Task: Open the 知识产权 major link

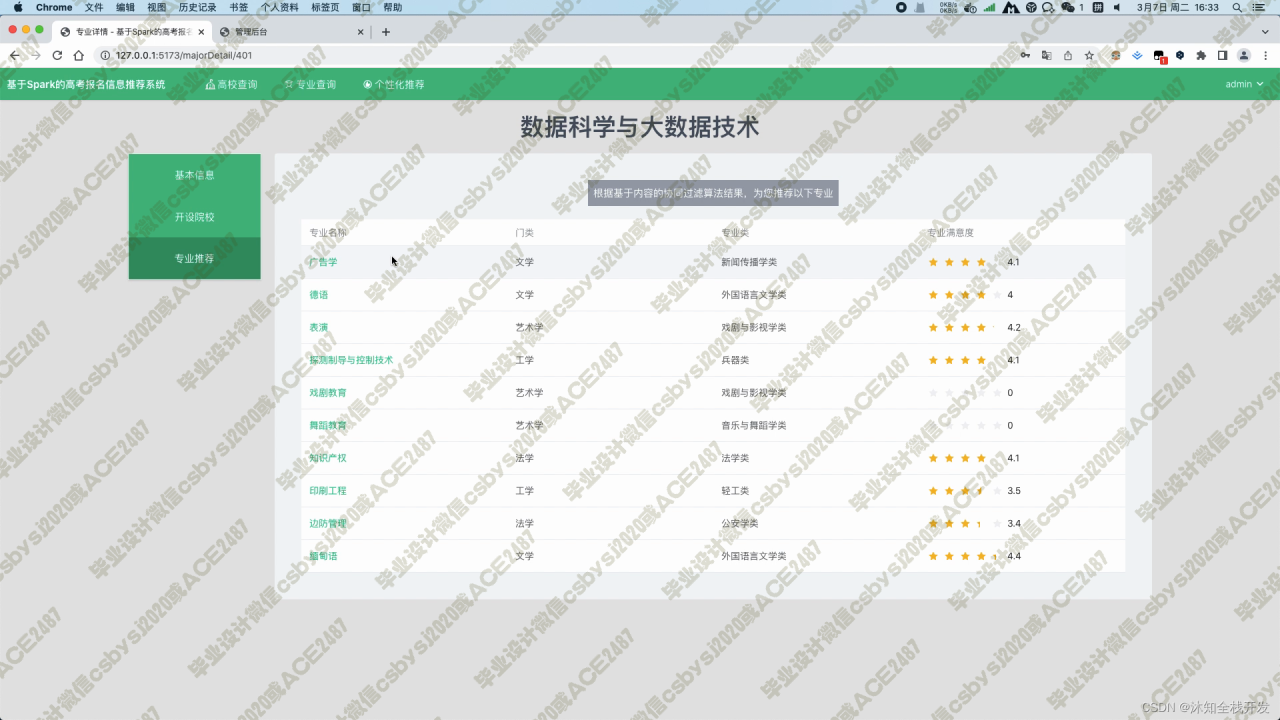Action: tap(328, 458)
